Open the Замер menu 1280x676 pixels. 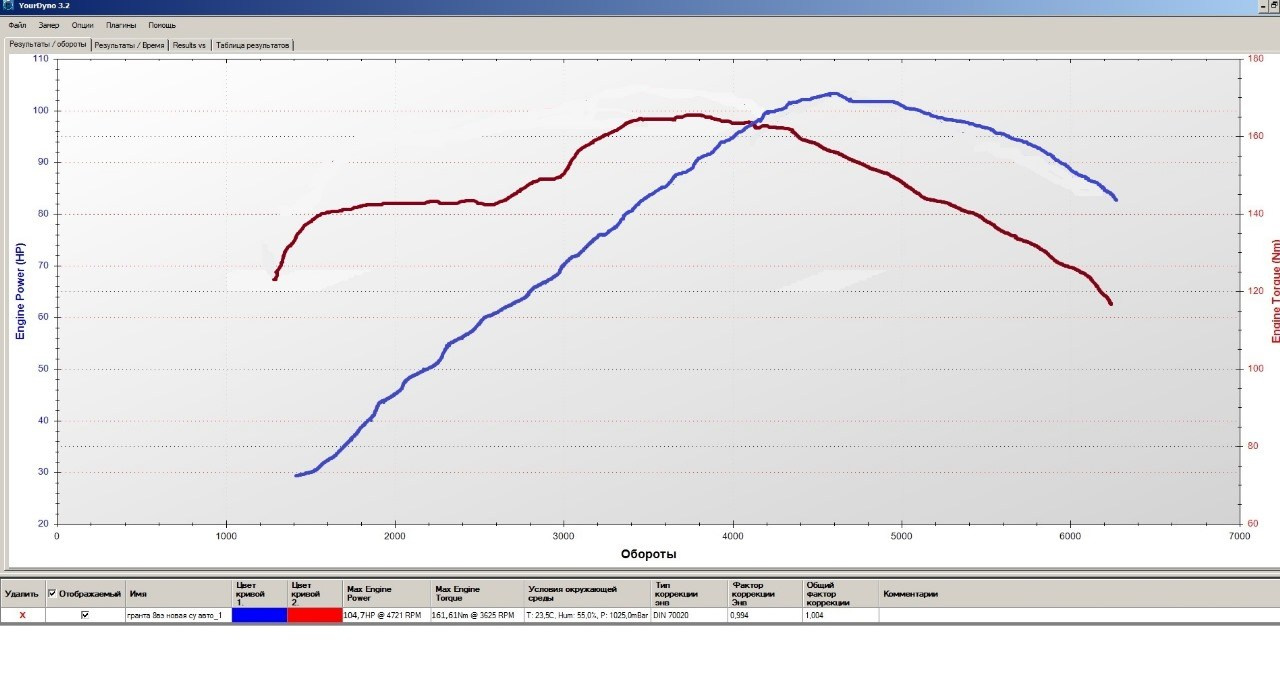pyautogui.click(x=49, y=25)
